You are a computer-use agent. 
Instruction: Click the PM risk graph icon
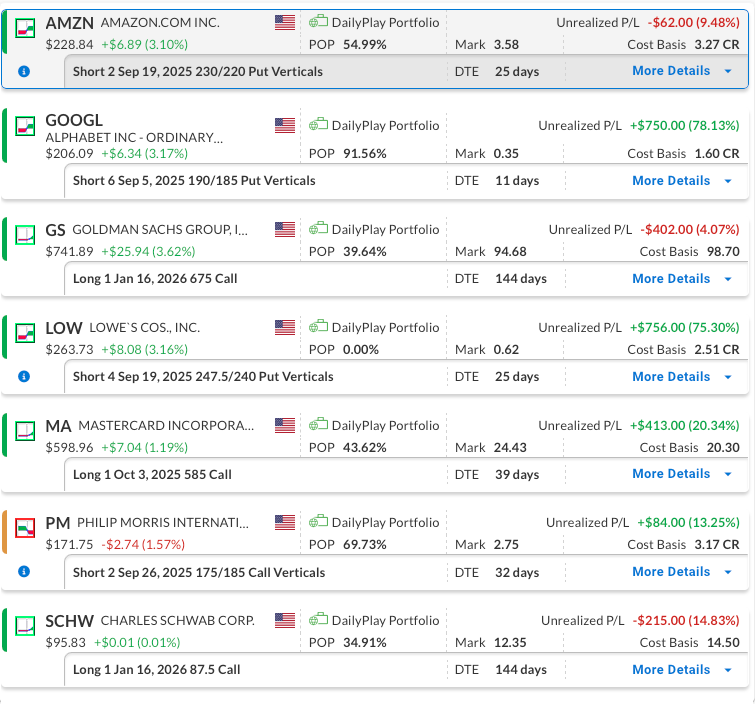pyautogui.click(x=25, y=528)
